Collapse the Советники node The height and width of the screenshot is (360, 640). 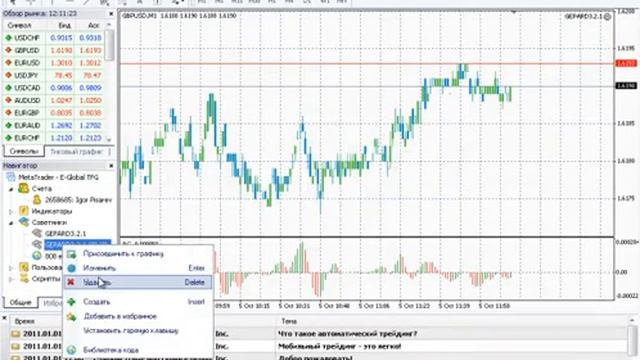click(11, 223)
